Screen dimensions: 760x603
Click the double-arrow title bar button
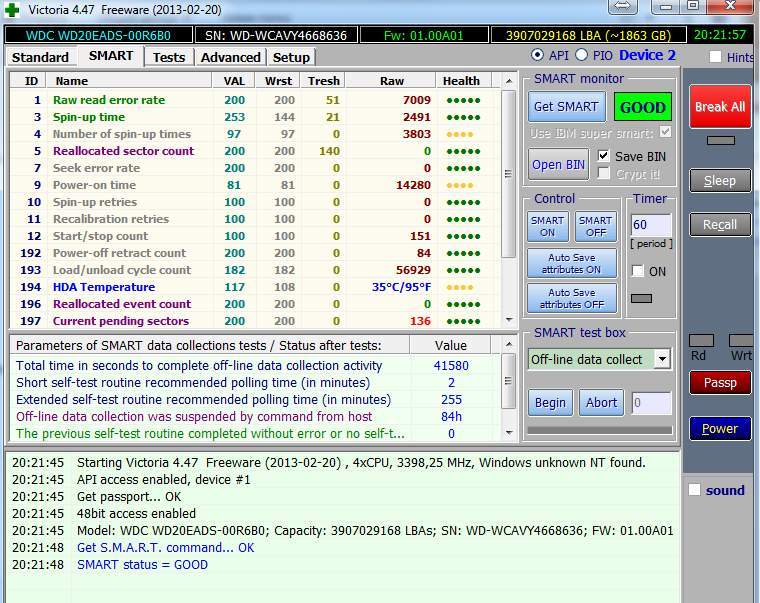click(x=622, y=6)
